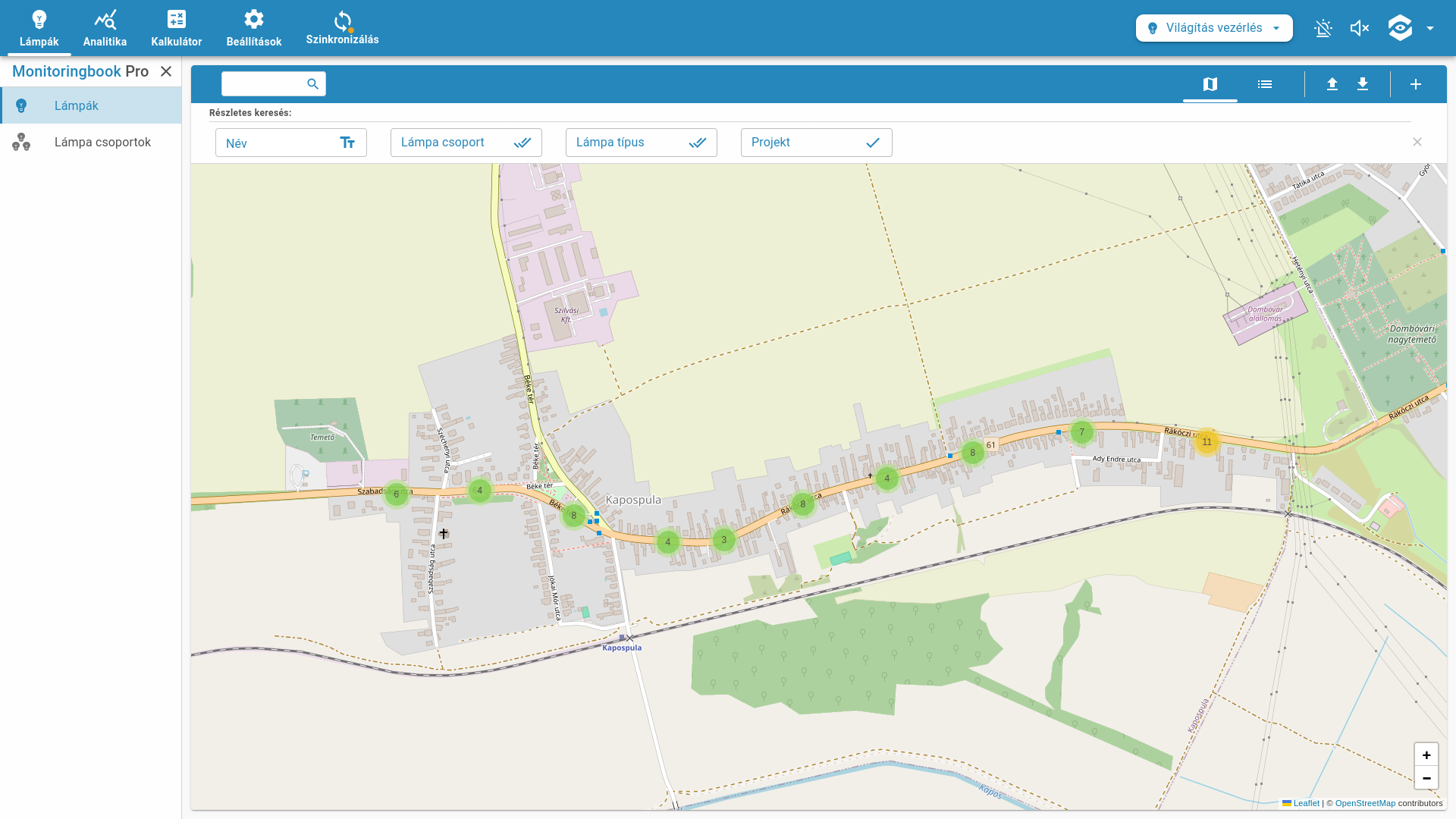Close the detailed search panel
The height and width of the screenshot is (819, 1456).
pos(1417,143)
